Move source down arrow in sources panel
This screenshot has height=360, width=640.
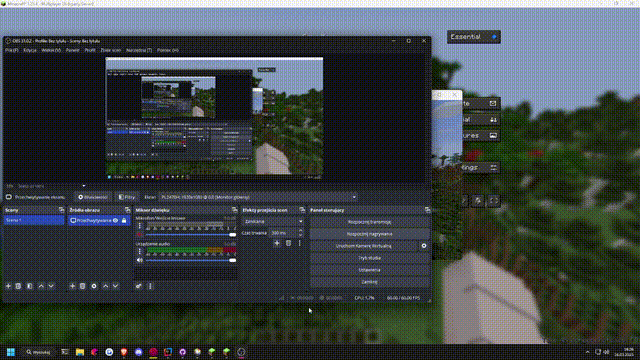tap(116, 286)
